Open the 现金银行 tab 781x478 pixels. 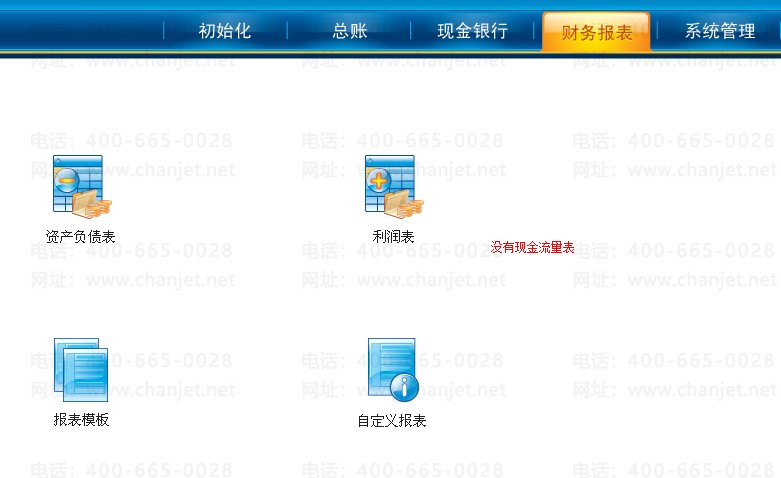[x=472, y=31]
